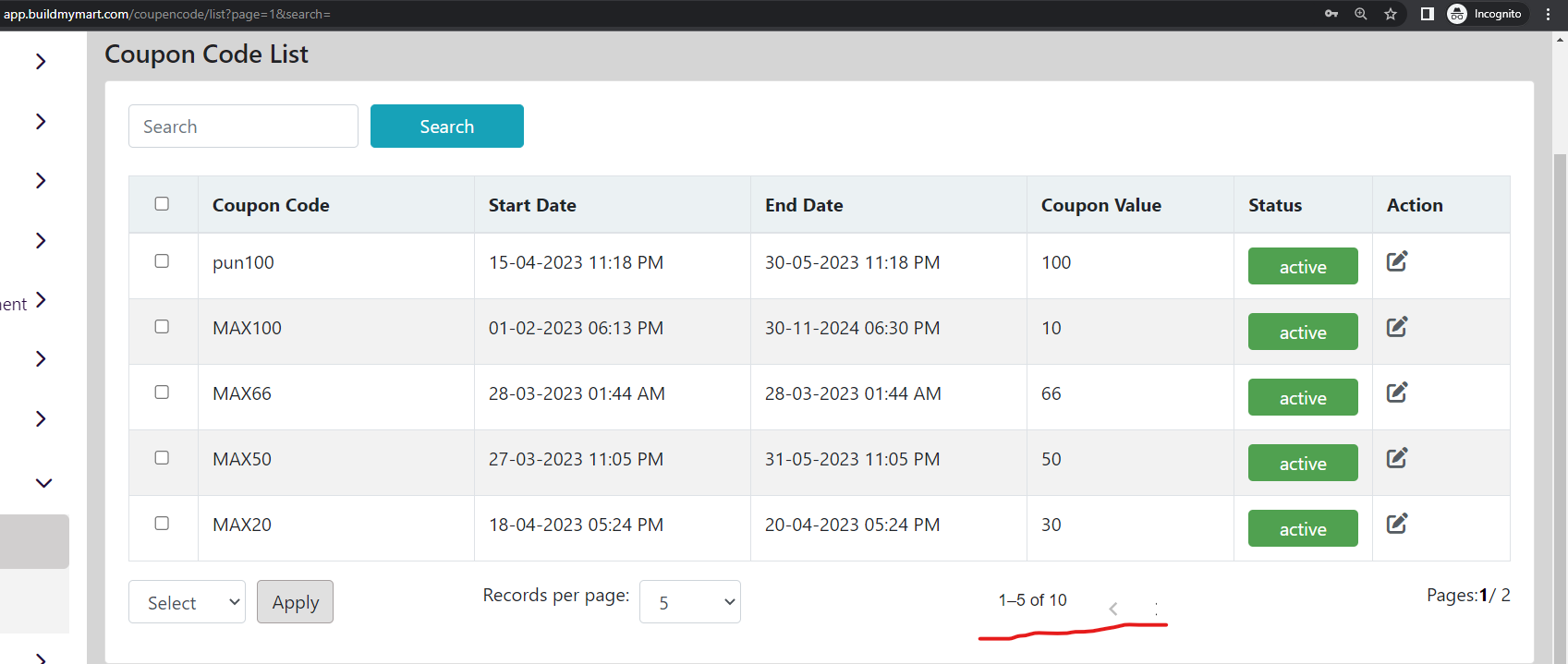Click edit pencil for MAX50 coupon
The image size is (1568, 664).
coord(1397,458)
